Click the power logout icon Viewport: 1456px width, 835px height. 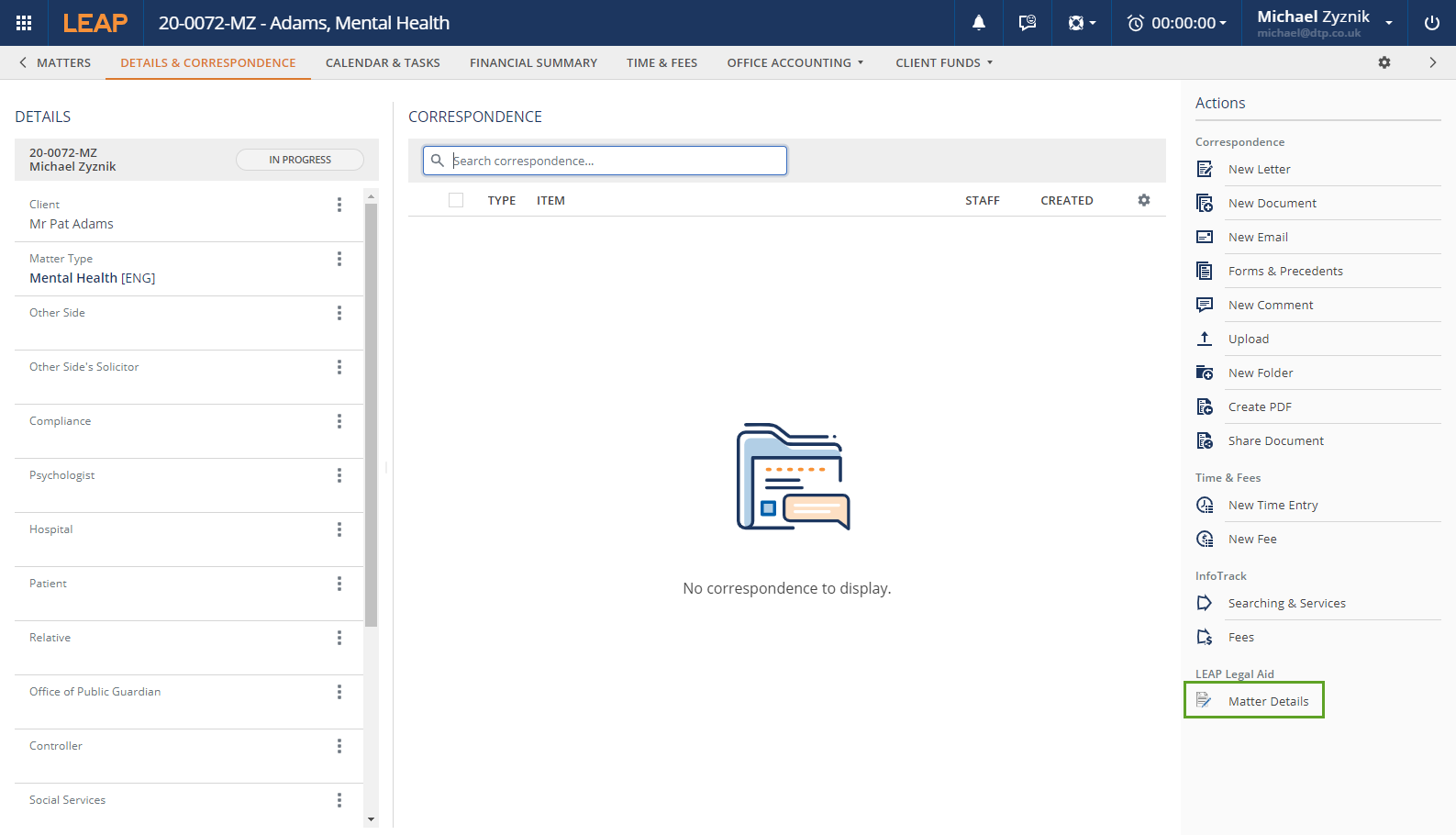click(x=1431, y=23)
